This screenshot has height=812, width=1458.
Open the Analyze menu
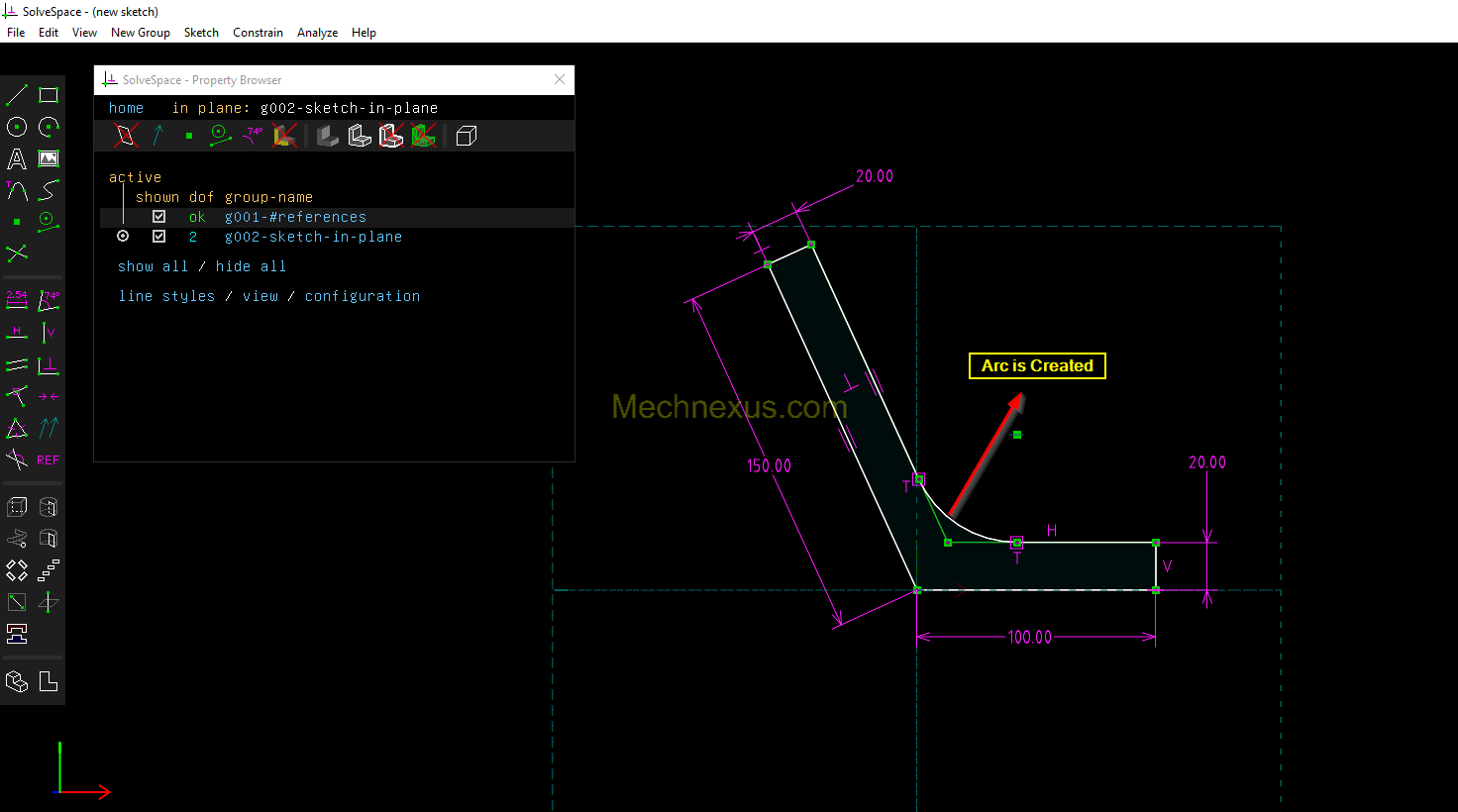[x=317, y=33]
